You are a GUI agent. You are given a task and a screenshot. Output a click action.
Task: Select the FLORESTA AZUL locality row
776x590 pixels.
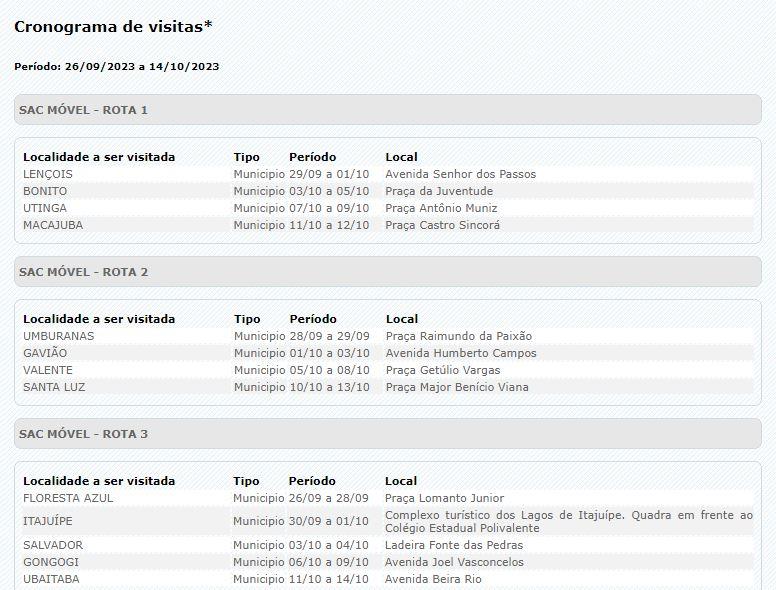coord(68,498)
